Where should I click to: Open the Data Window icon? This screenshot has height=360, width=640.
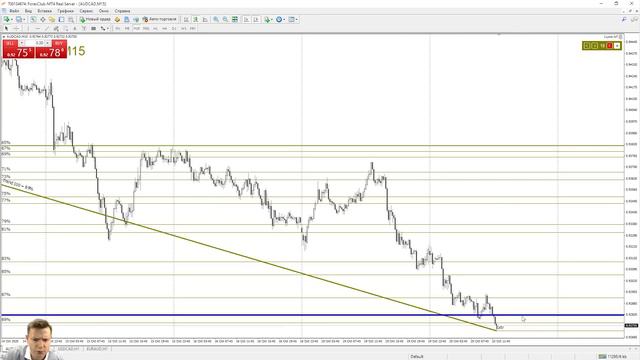coord(42,19)
